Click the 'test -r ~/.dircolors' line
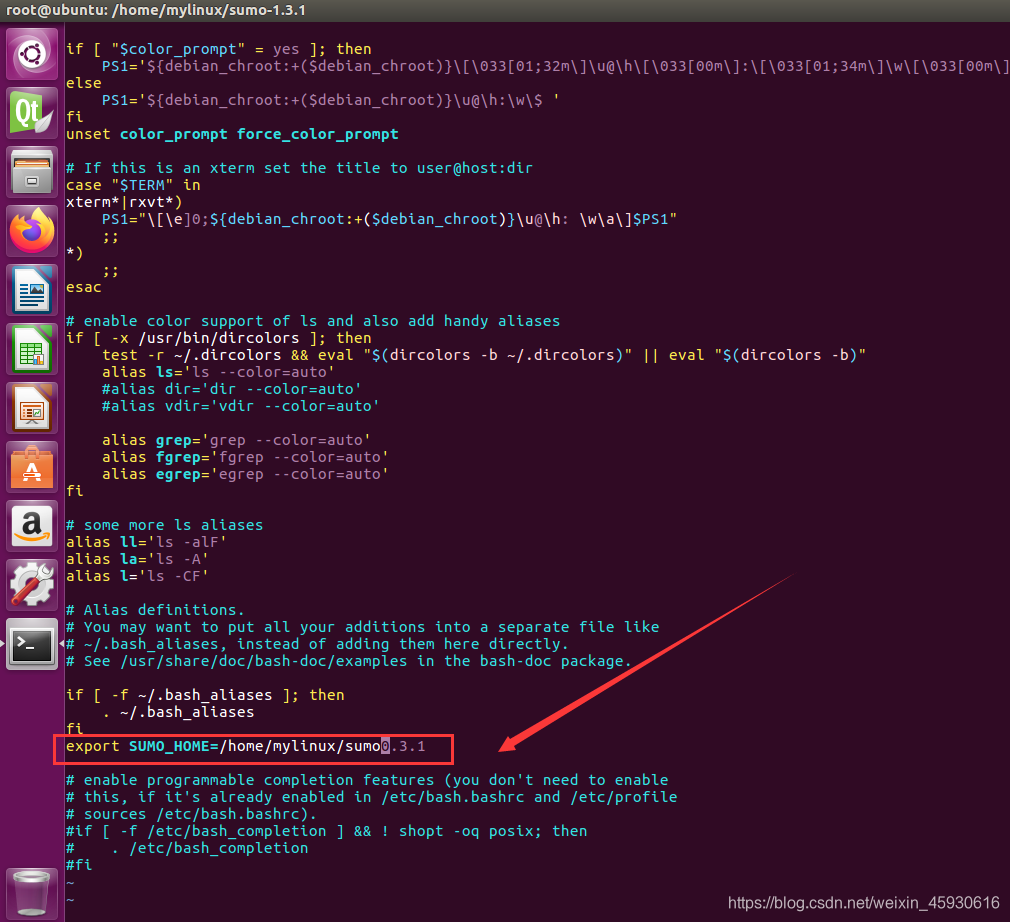1010x922 pixels. point(484,355)
